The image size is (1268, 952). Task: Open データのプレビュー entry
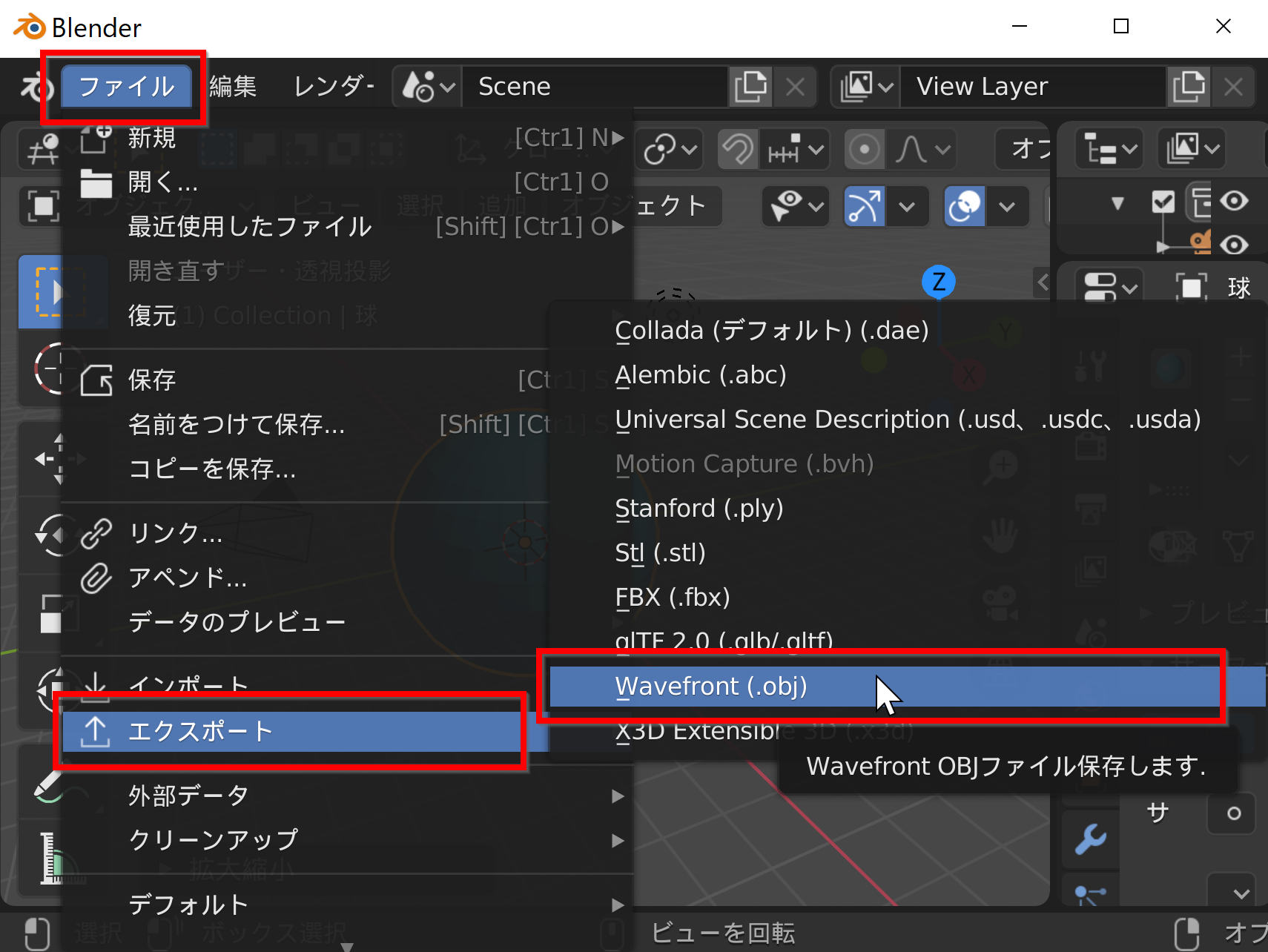tap(304, 623)
